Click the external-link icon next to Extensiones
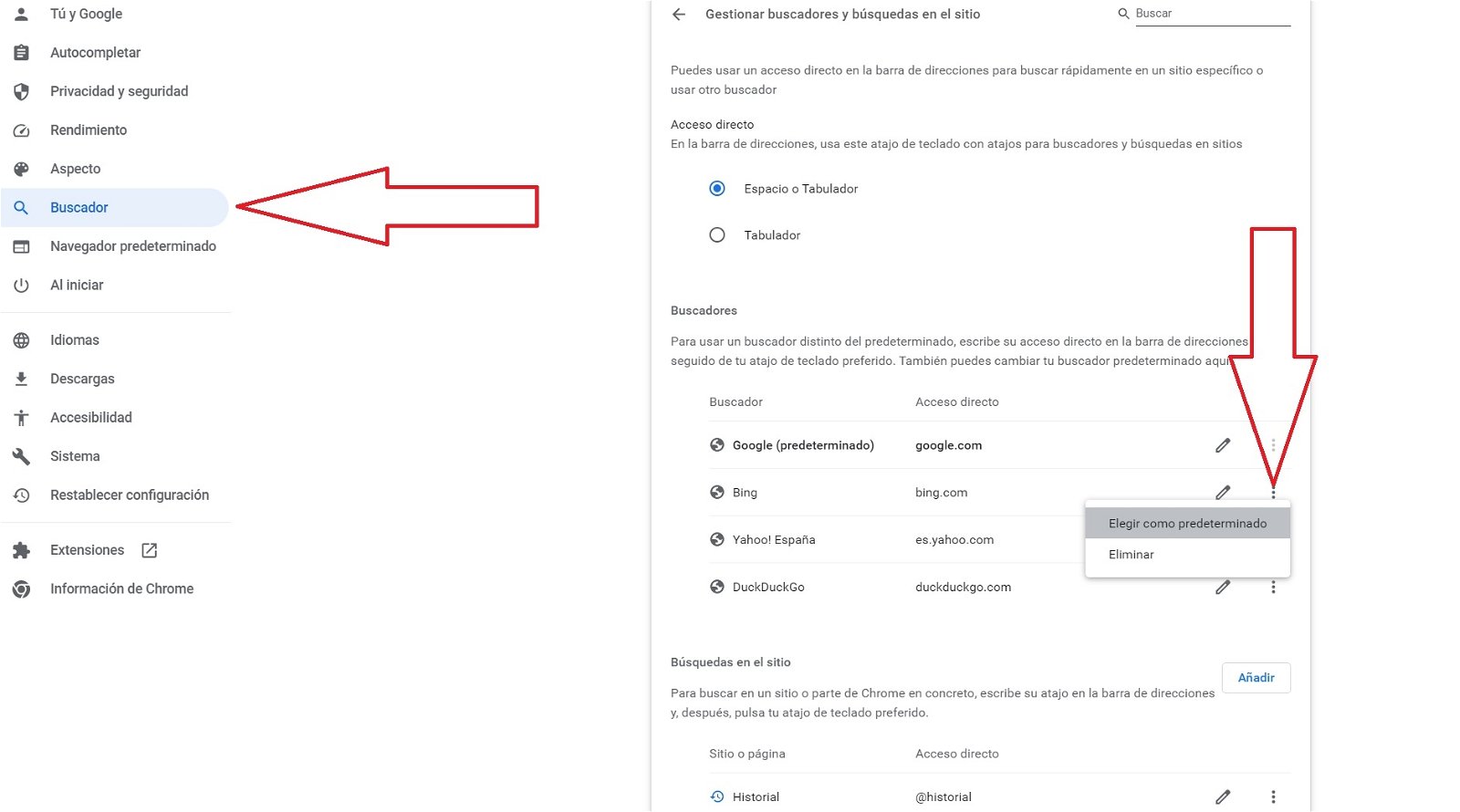Screen dimensions: 1460x812 tap(150, 550)
